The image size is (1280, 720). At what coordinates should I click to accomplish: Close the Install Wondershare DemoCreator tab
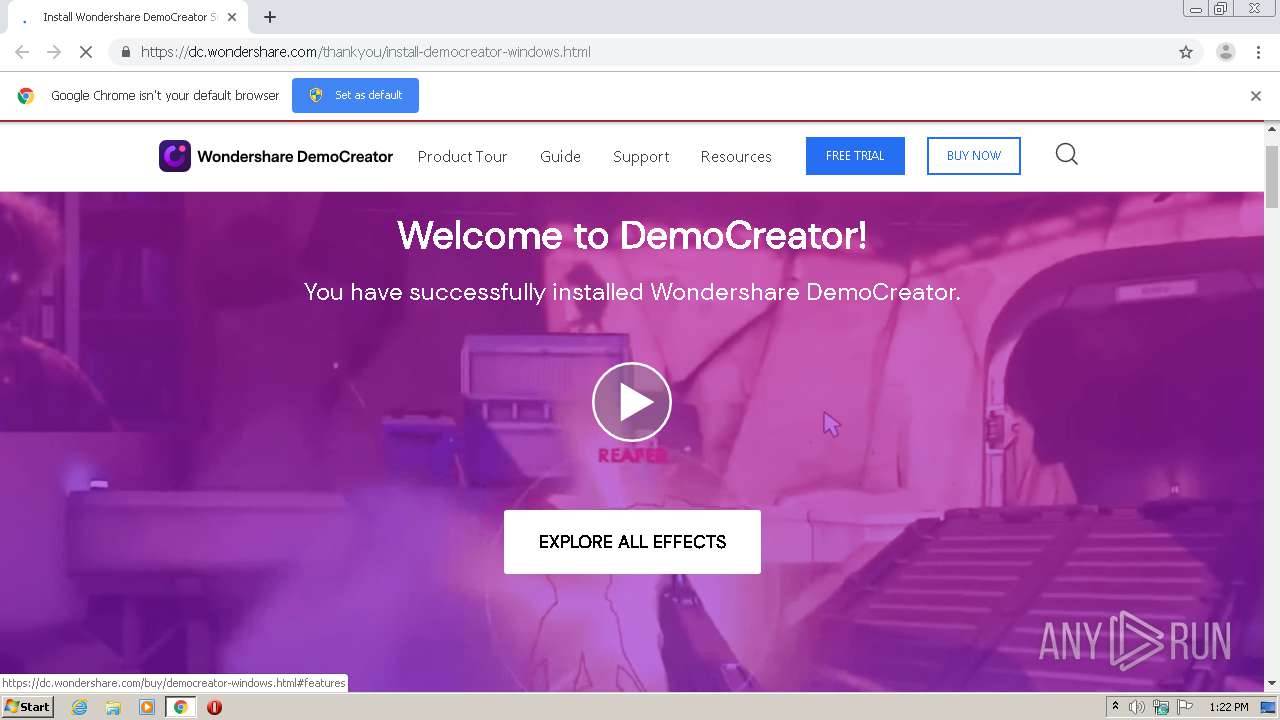click(232, 17)
